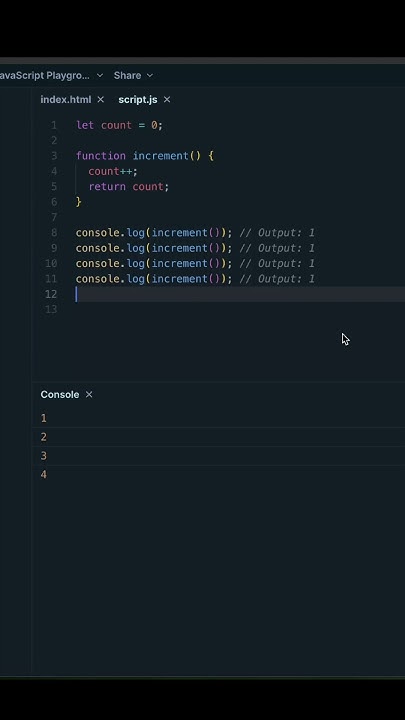The image size is (405, 720).
Task: Expand the Share menu
Action: pyautogui.click(x=133, y=75)
